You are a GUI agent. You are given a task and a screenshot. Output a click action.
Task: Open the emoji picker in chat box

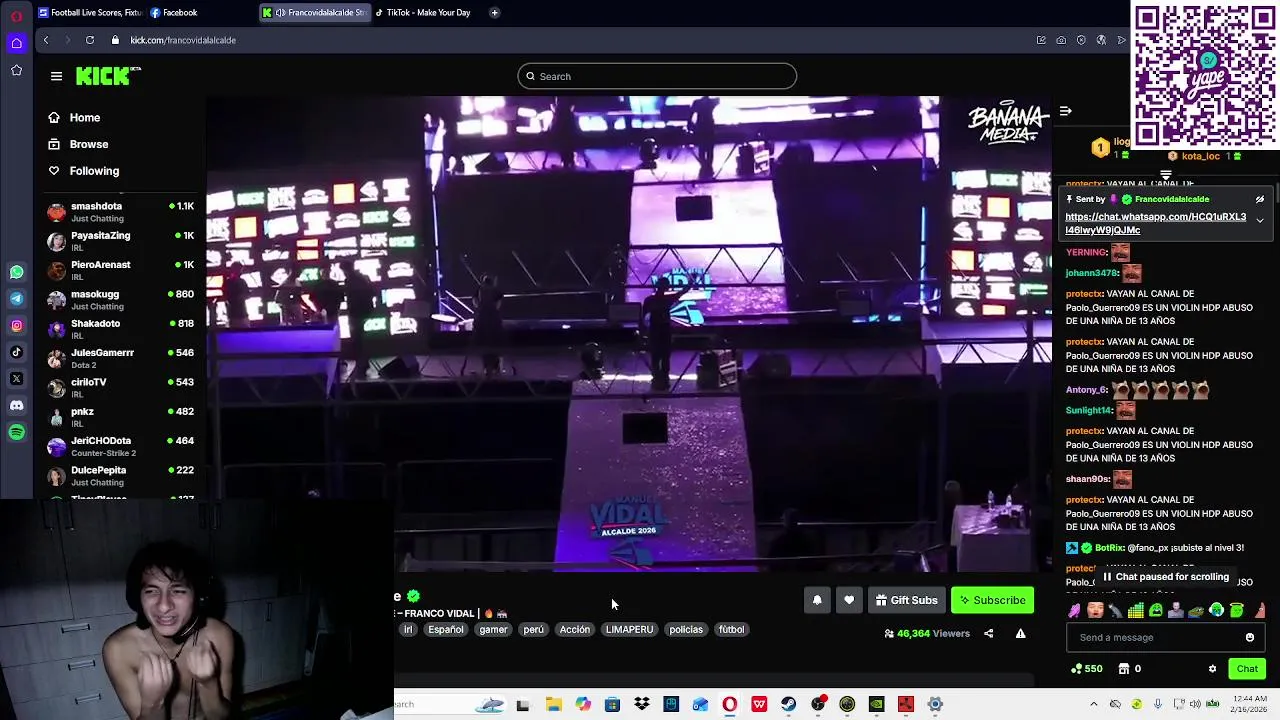pyautogui.click(x=1249, y=637)
